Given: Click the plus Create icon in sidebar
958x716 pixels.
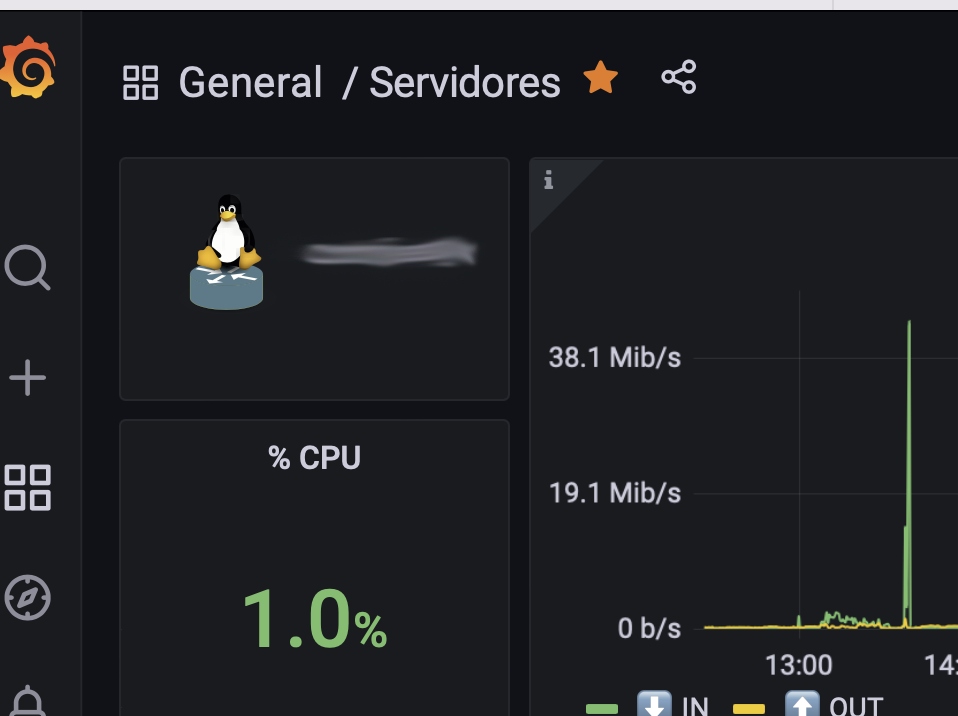Looking at the screenshot, I should tap(27, 378).
